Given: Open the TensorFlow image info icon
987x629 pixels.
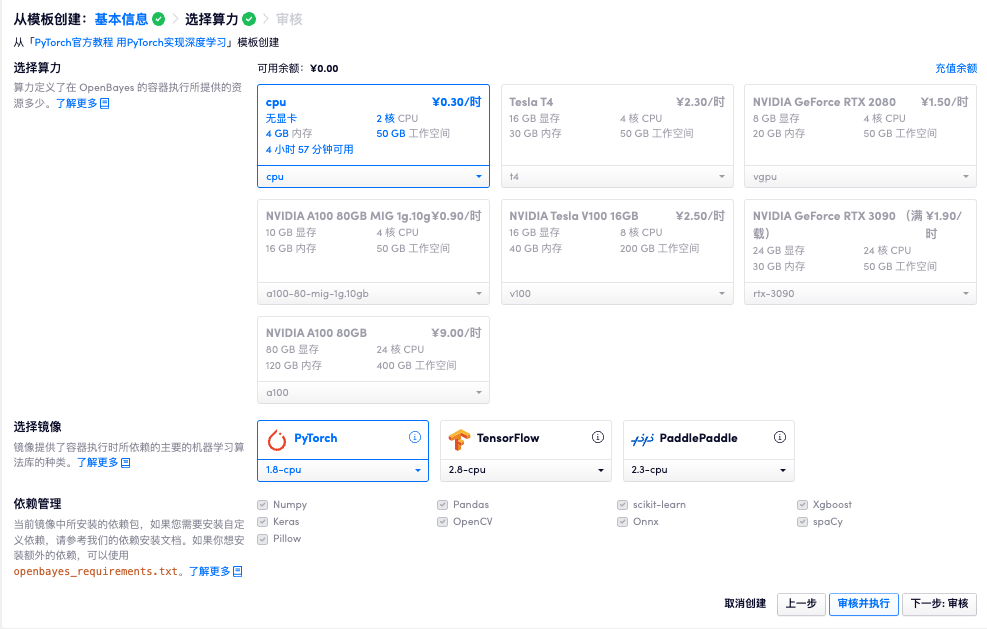Looking at the screenshot, I should (598, 437).
